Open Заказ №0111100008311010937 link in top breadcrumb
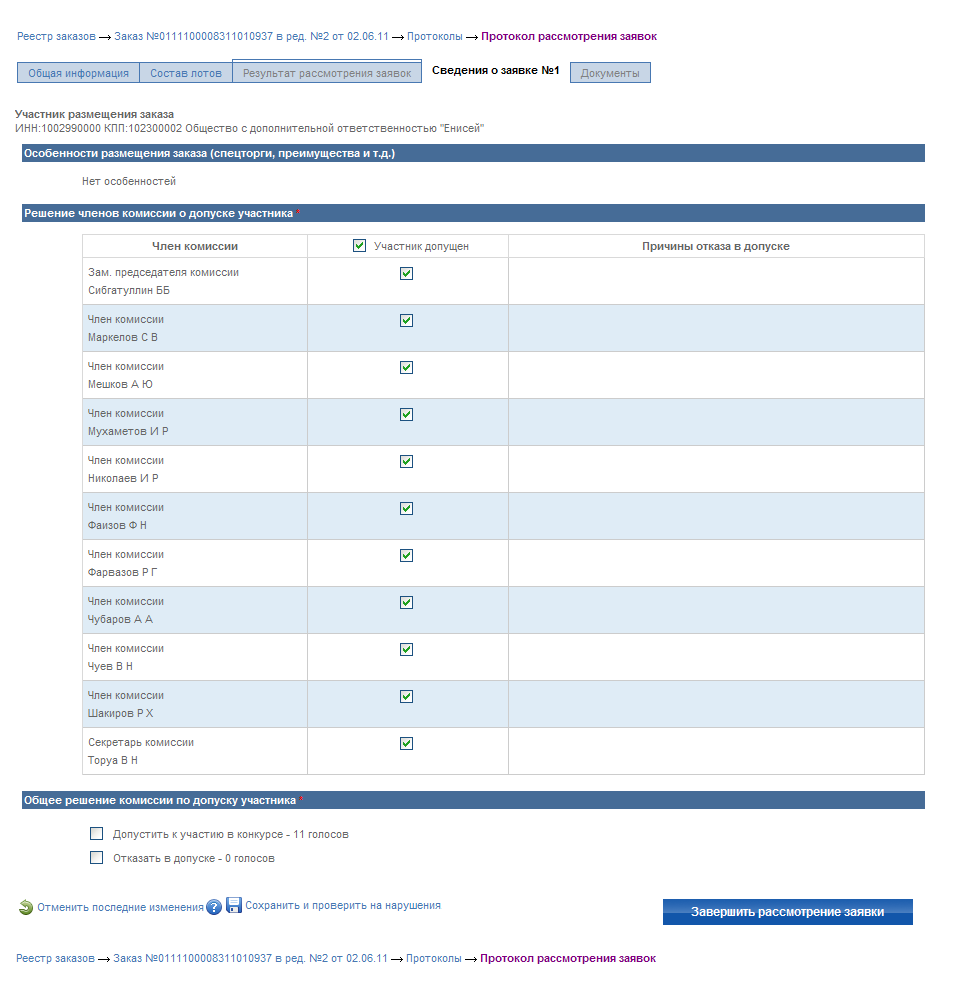Viewport: 964px width, 983px height. click(251, 36)
